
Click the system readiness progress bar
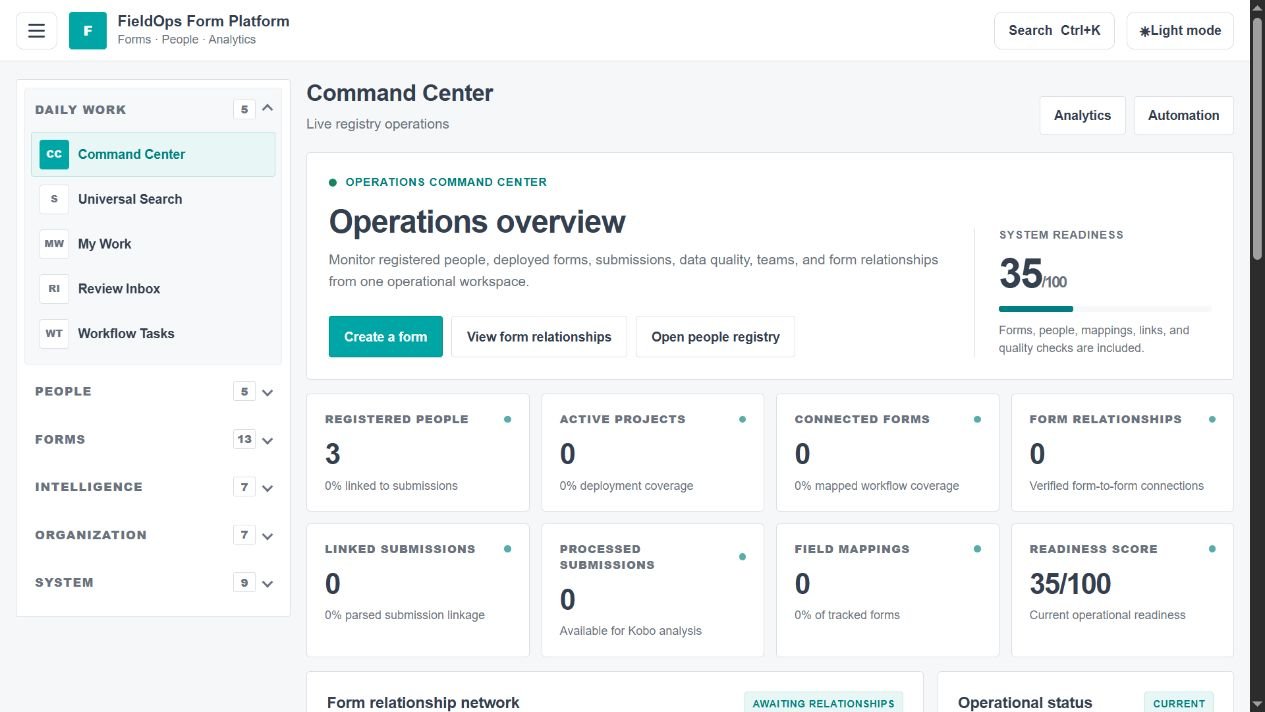1105,309
